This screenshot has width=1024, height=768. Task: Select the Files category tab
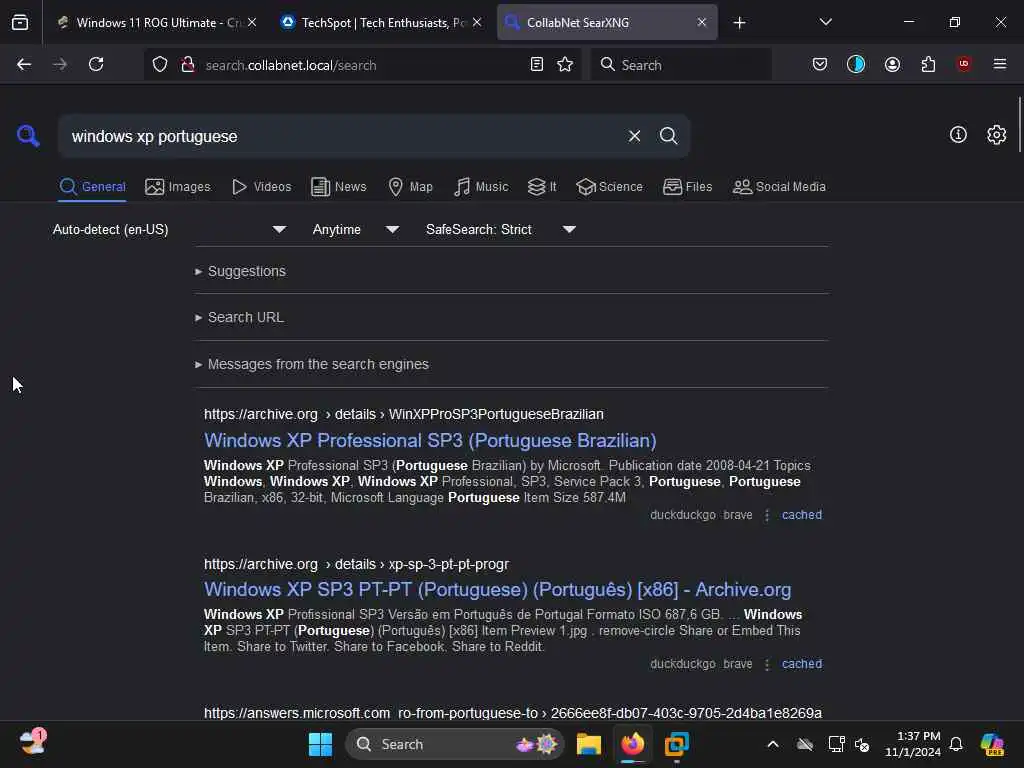click(687, 187)
